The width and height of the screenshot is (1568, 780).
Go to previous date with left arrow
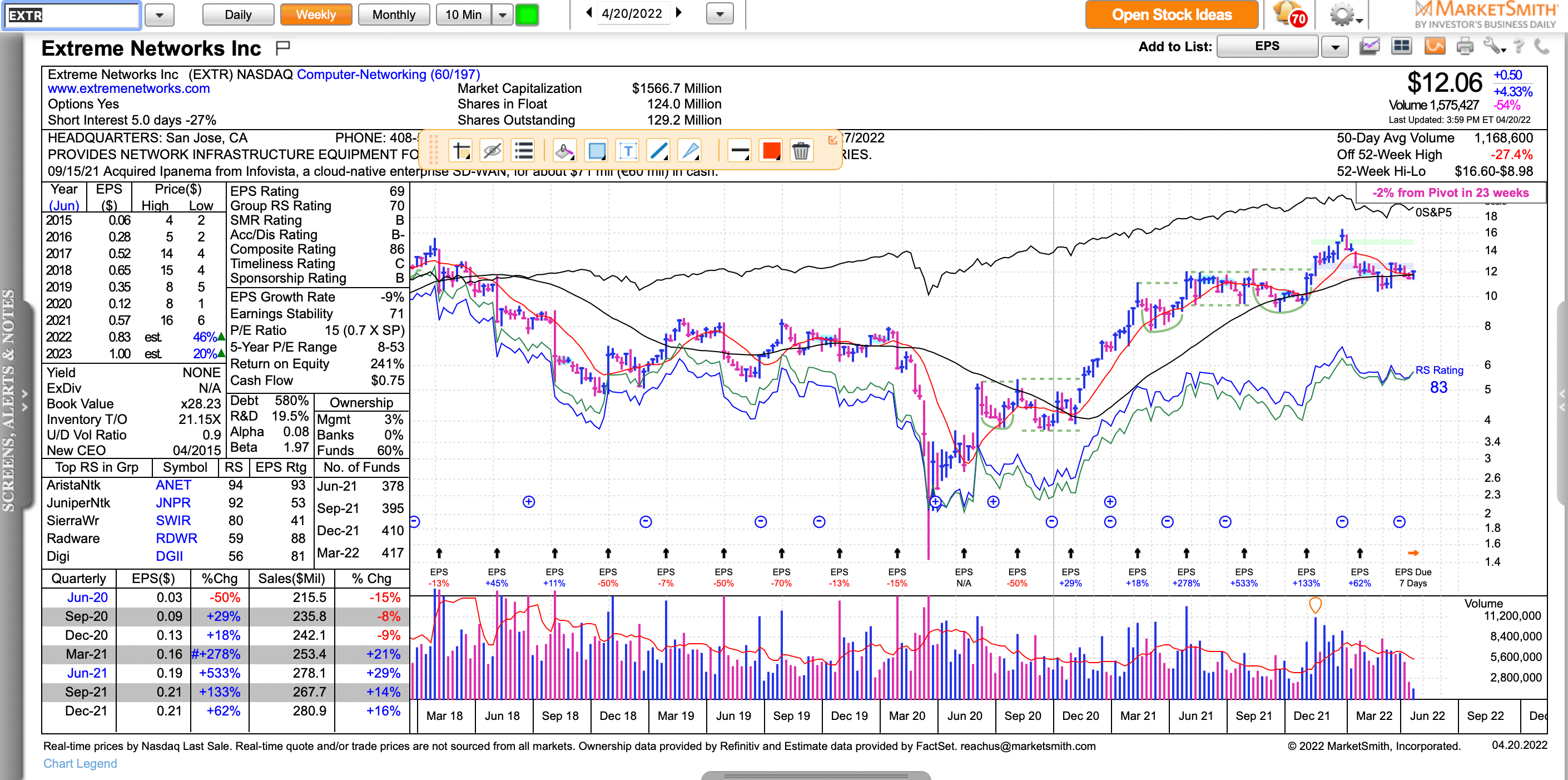pos(589,13)
